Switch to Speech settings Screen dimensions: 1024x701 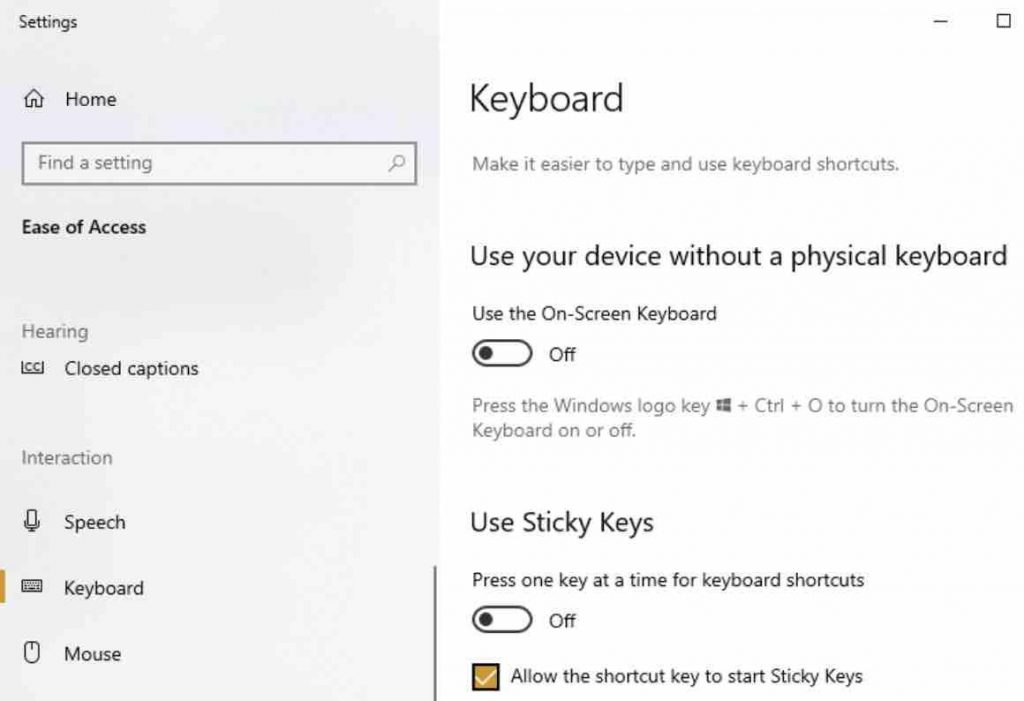95,521
